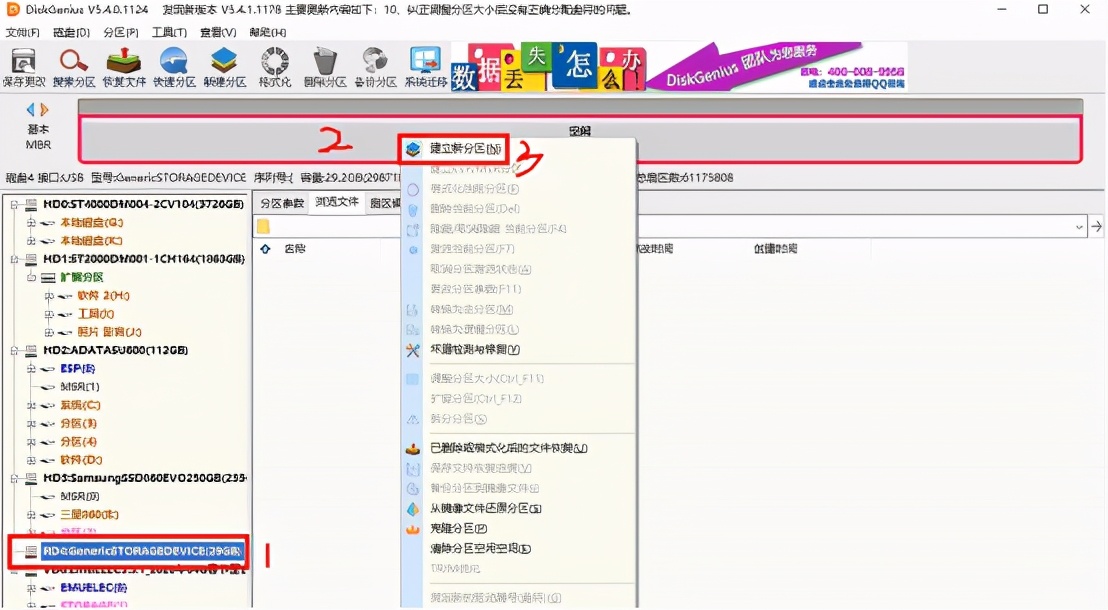Click the 搜索分区 (Search Partition) magnifier icon
Screen dimensions: 1108x610
click(x=73, y=62)
